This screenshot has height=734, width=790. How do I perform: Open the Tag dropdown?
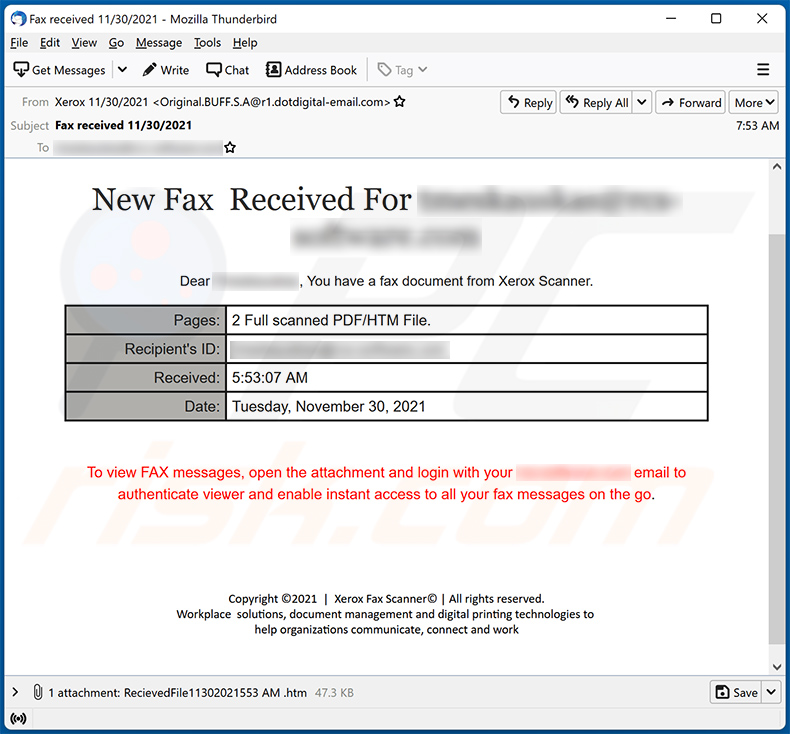point(402,70)
